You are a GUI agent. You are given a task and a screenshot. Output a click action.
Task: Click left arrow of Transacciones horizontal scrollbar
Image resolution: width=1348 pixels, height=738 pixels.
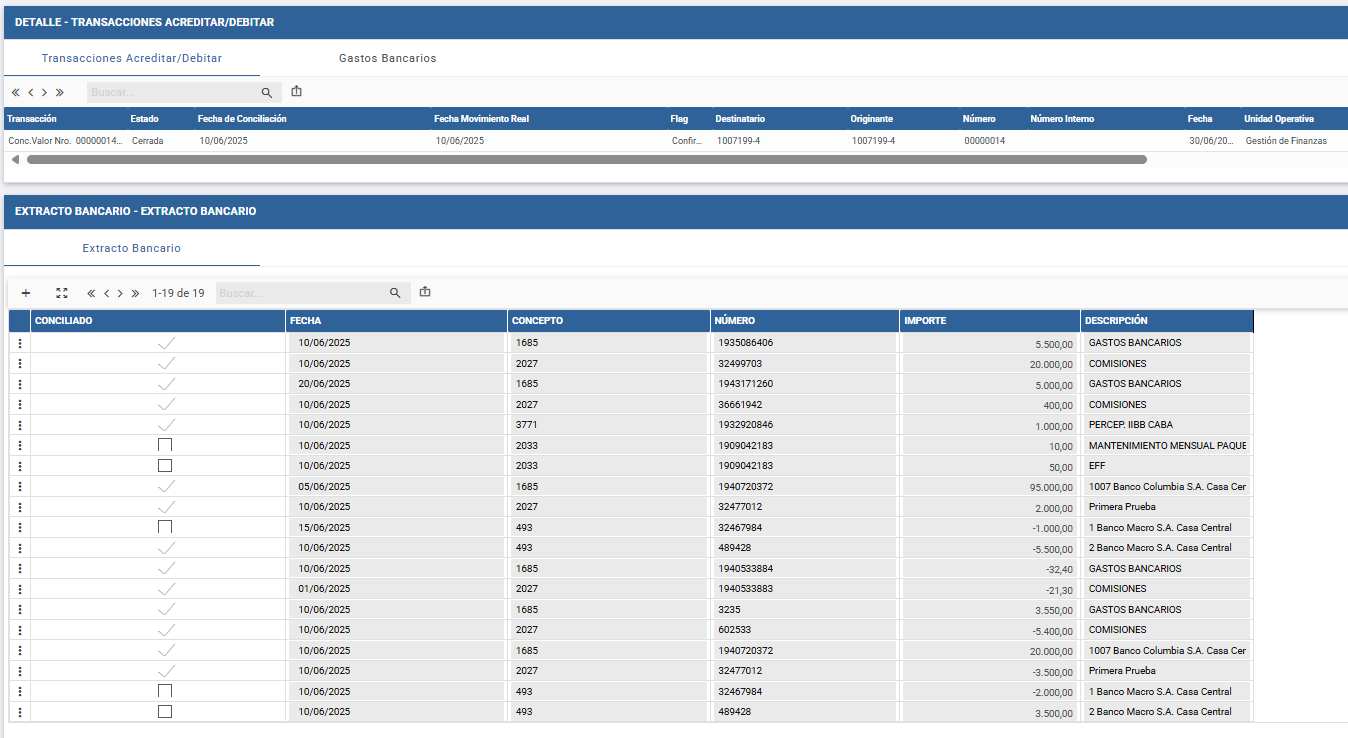[15, 159]
